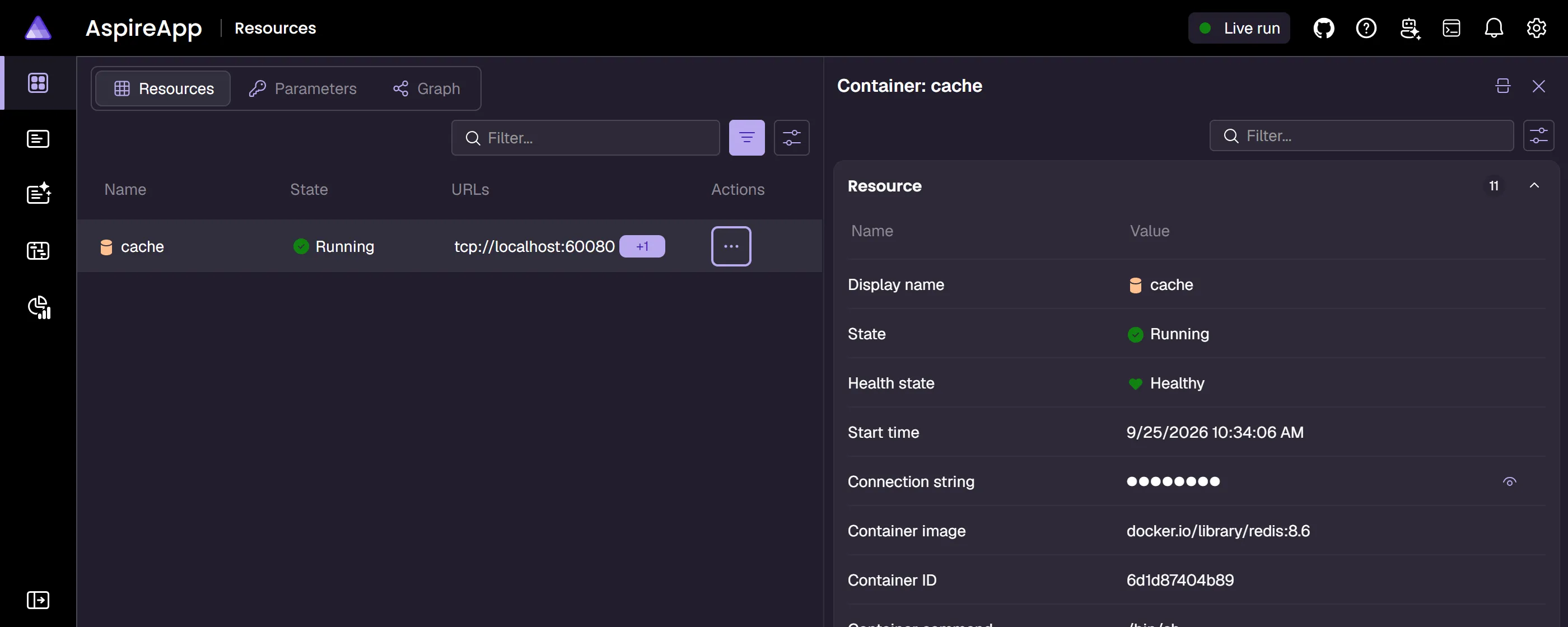Image resolution: width=1568 pixels, height=627 pixels.
Task: Sort by the State column header
Action: tap(309, 189)
